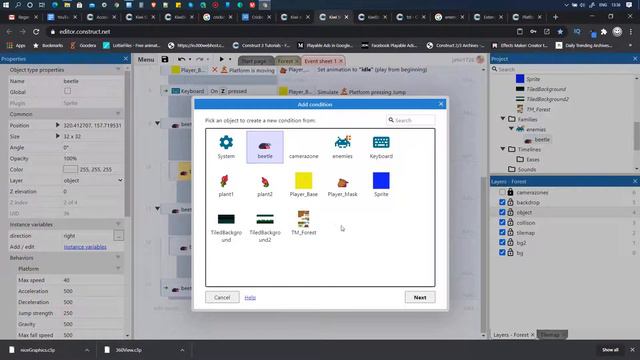
Task: Toggle bg layer visibility checkbox
Action: click(502, 253)
